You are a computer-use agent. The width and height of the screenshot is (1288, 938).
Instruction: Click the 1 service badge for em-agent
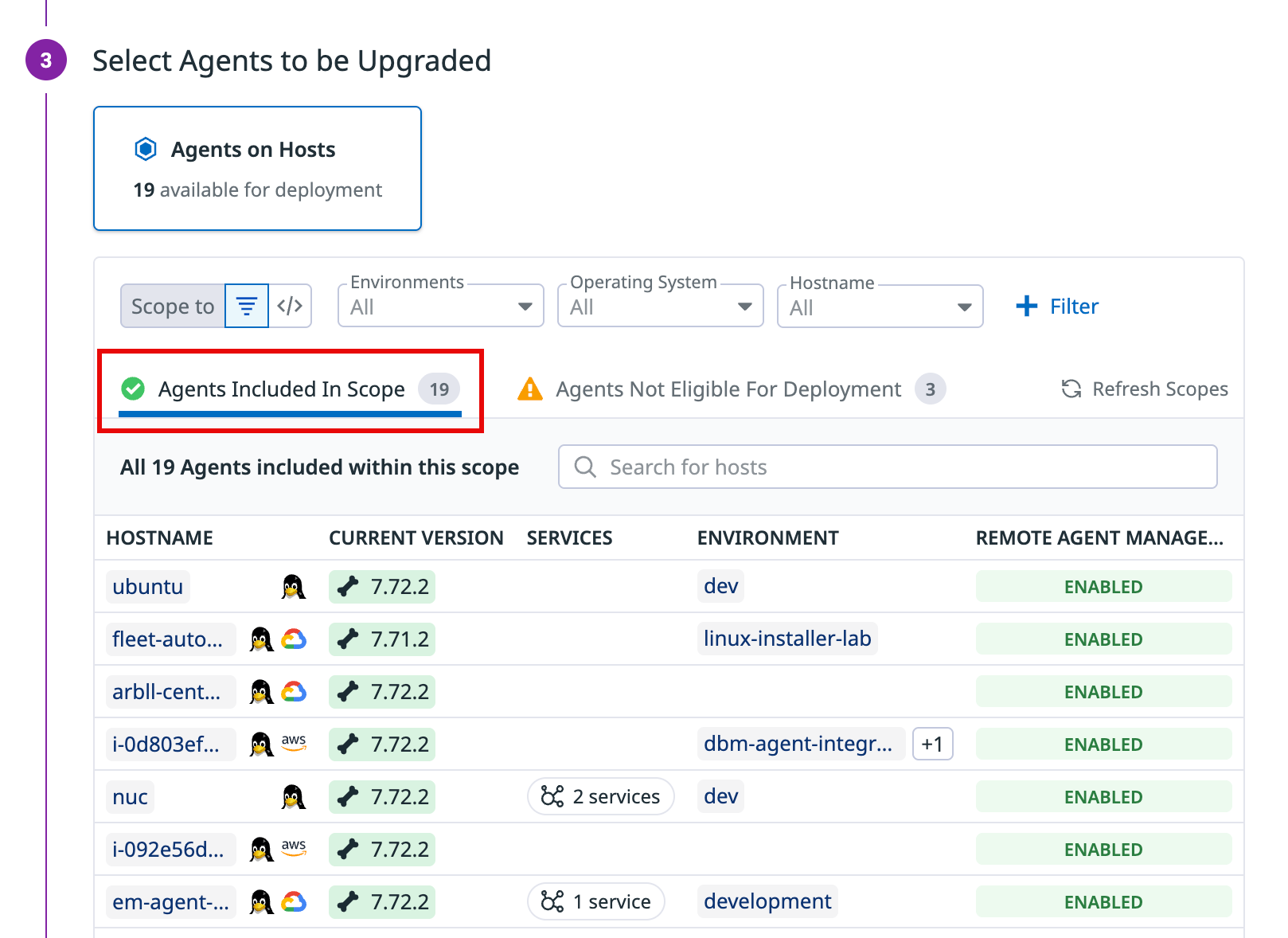point(595,902)
